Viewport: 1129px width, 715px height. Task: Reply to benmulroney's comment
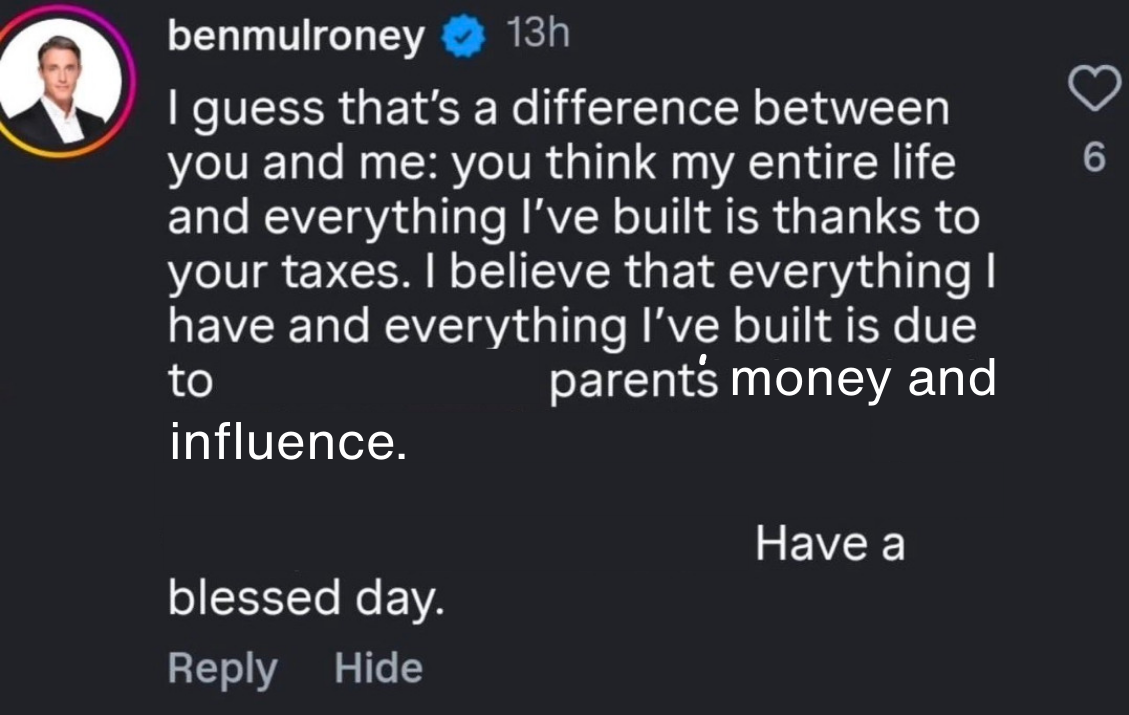tap(222, 668)
